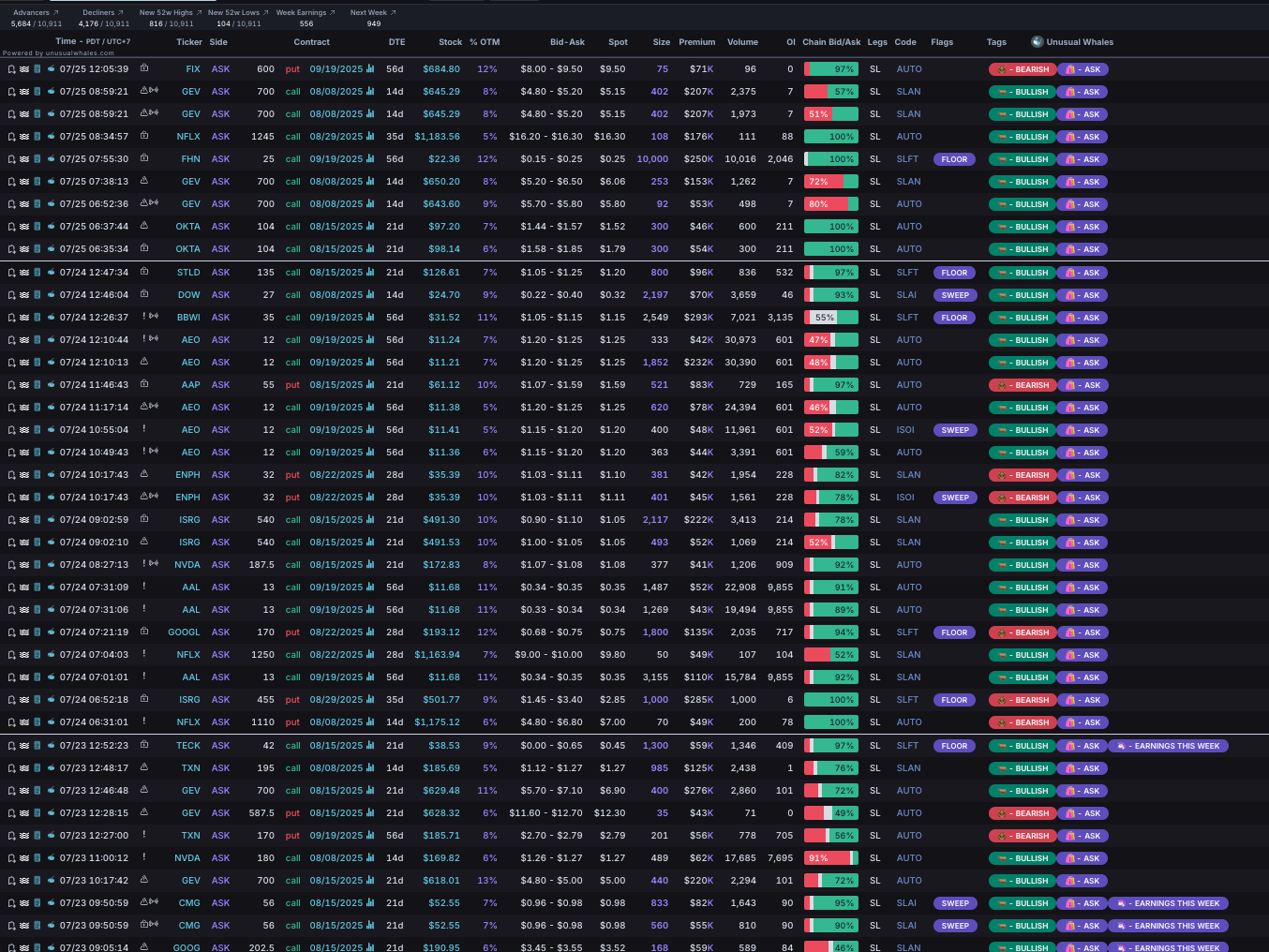
Task: Click the contract ticket icon in the GOOGL row
Action: (37, 632)
